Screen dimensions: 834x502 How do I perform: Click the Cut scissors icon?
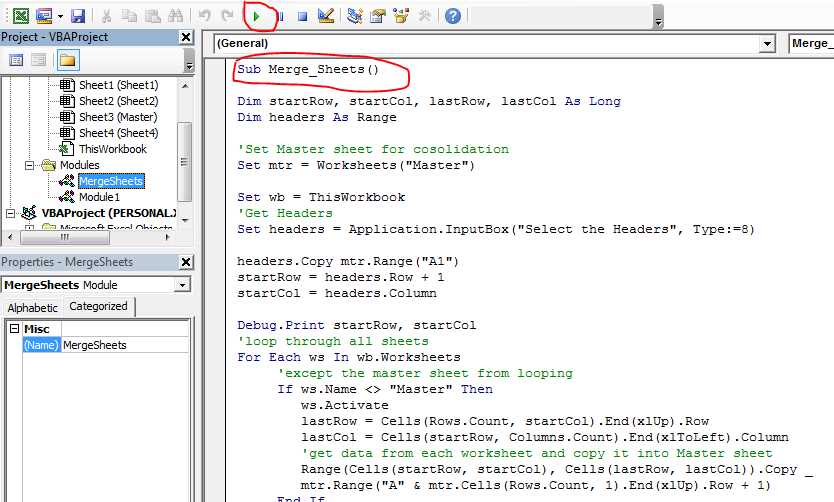coord(106,16)
